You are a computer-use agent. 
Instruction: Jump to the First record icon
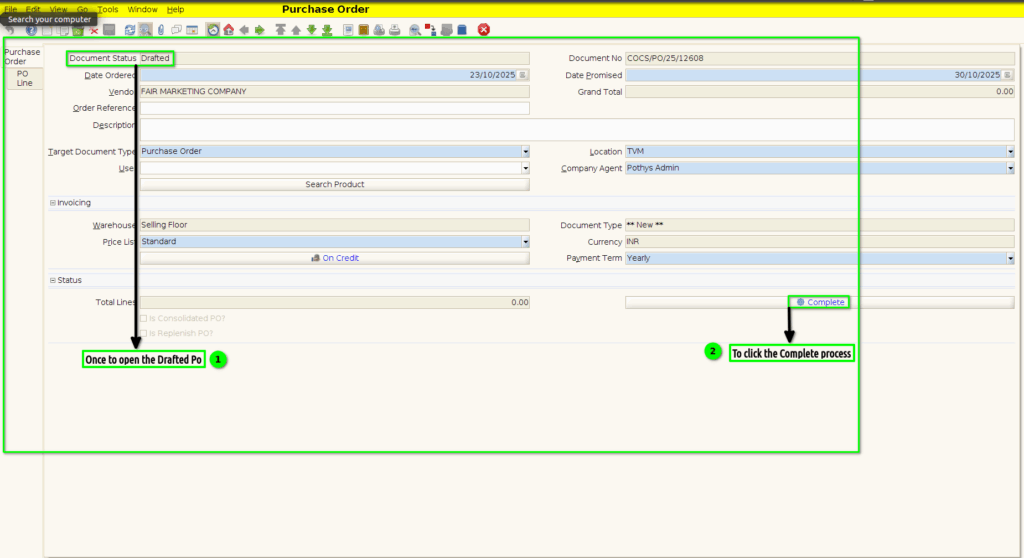280,30
